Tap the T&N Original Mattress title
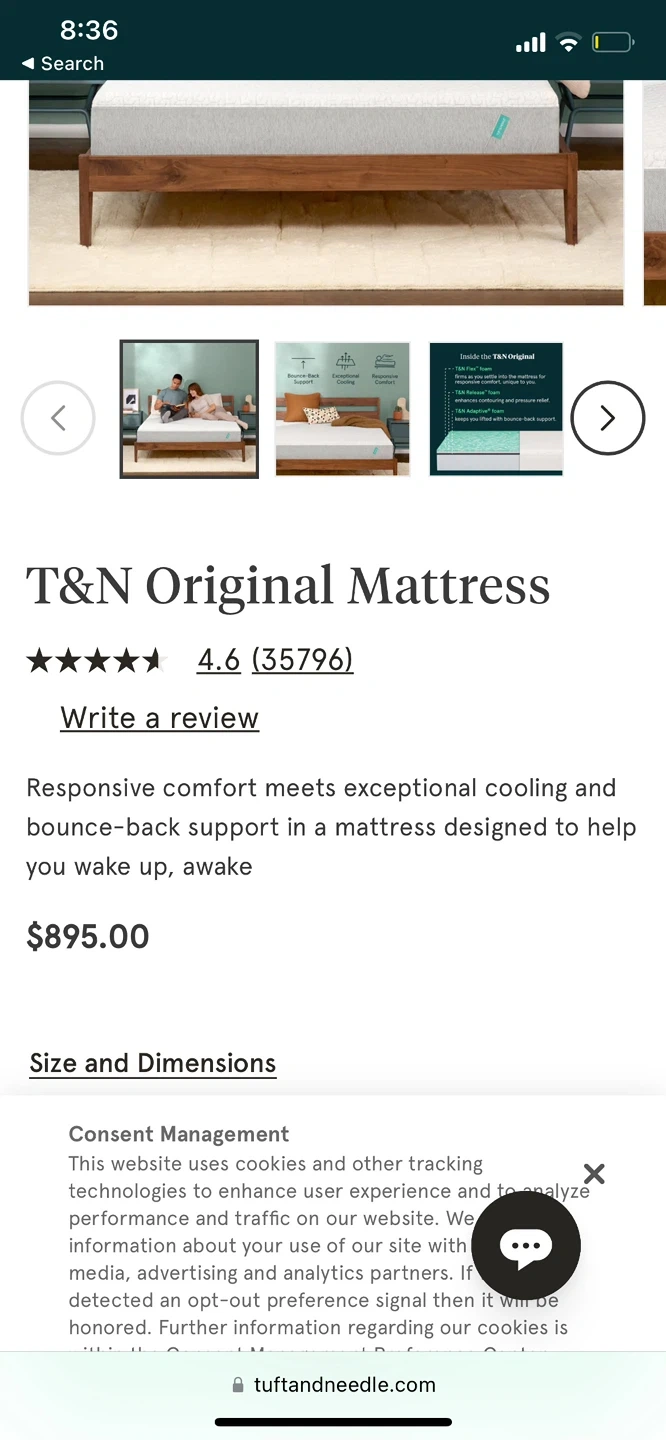Viewport: 666px width, 1440px height. [x=288, y=586]
